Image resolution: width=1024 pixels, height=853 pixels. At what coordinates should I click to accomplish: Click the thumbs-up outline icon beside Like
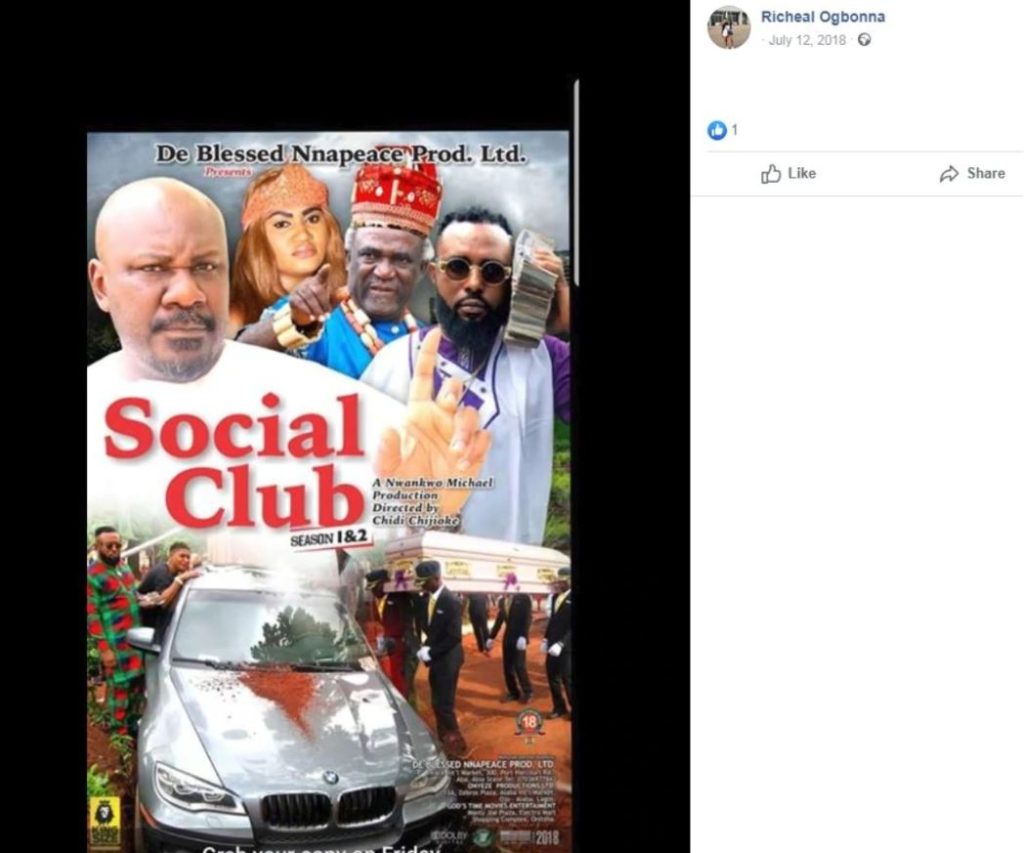[x=771, y=174]
